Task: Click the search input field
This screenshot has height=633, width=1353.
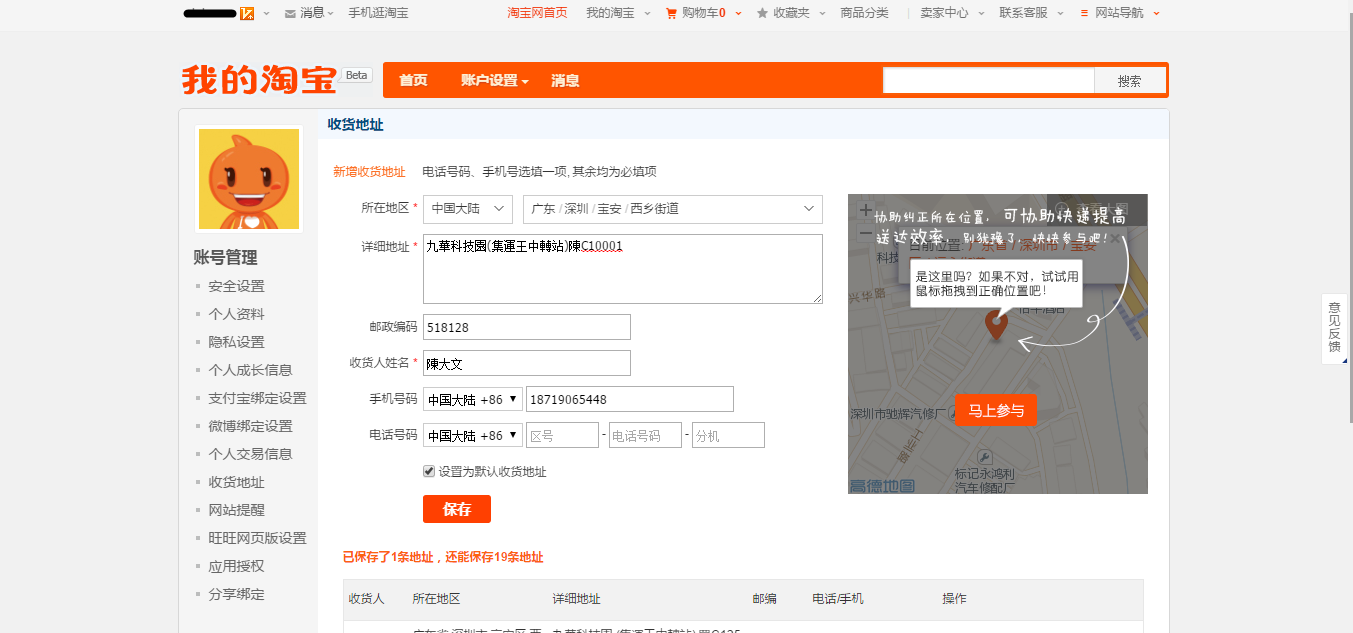Action: coord(989,81)
